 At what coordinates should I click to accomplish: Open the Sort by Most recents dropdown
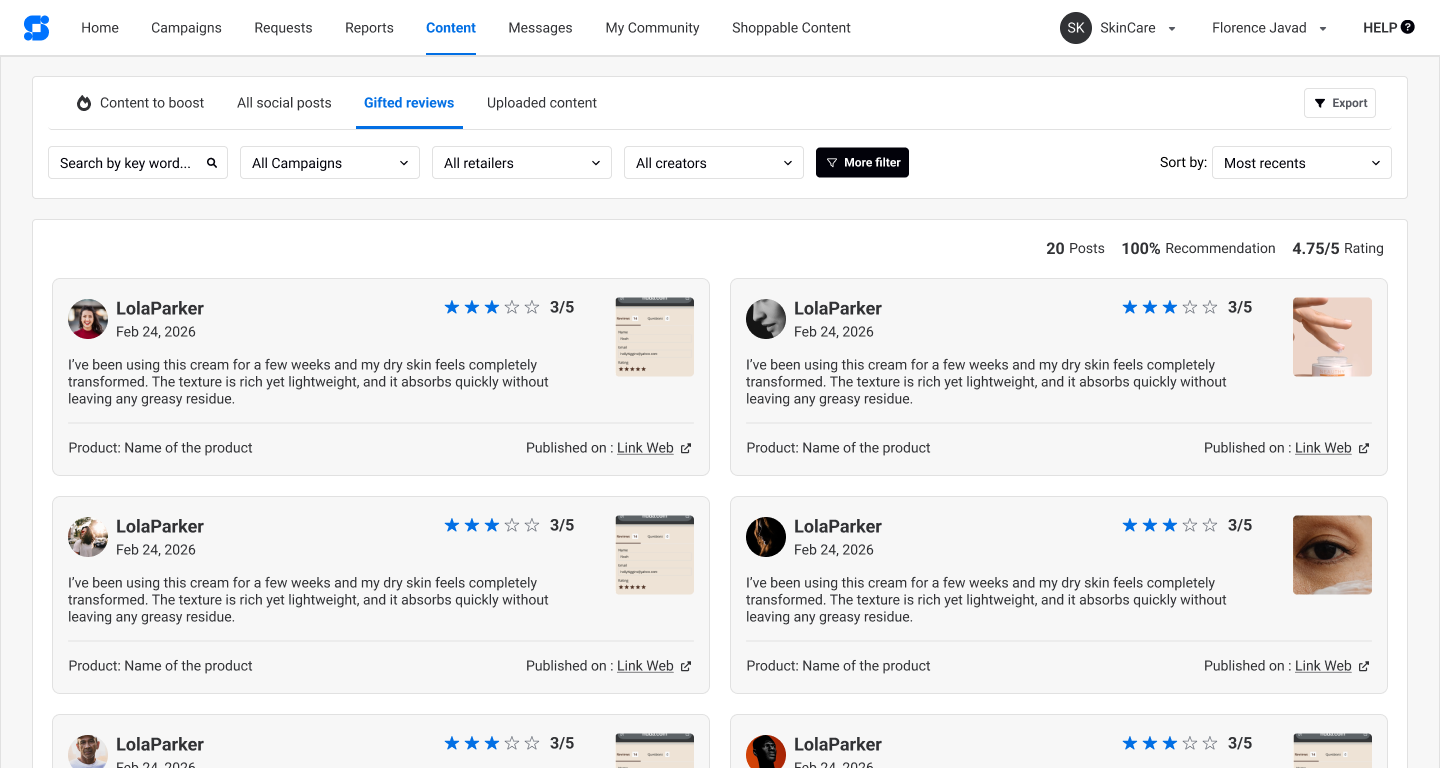[x=1302, y=163]
